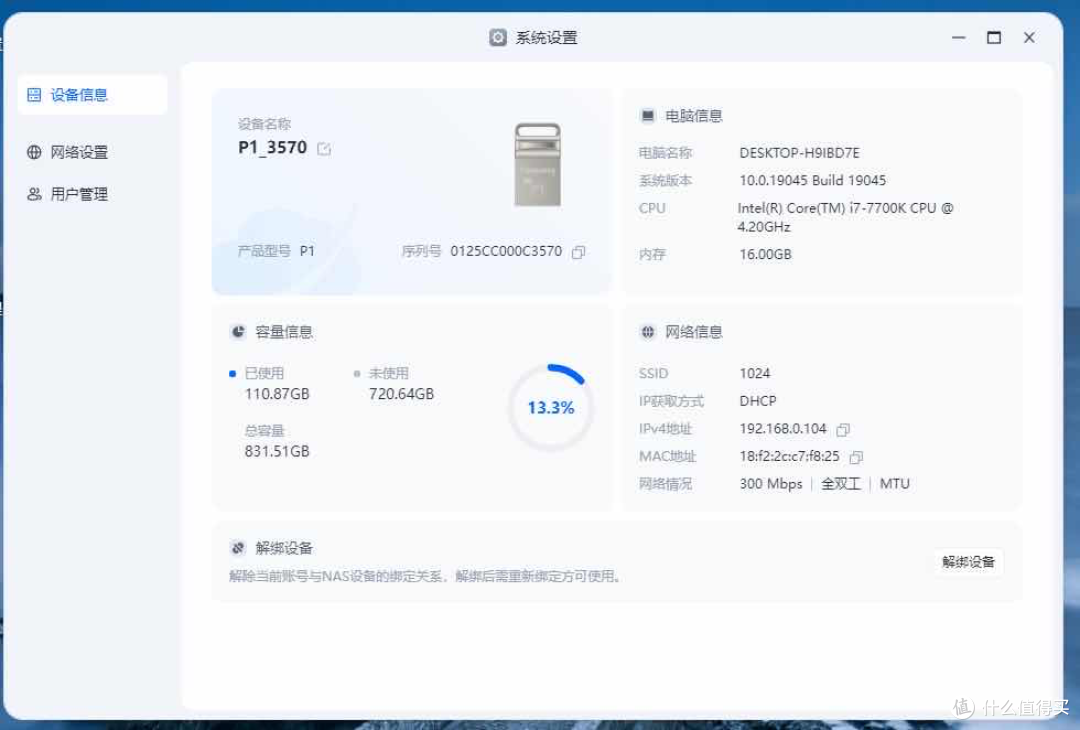Click the 未使用 legend label

click(x=388, y=373)
